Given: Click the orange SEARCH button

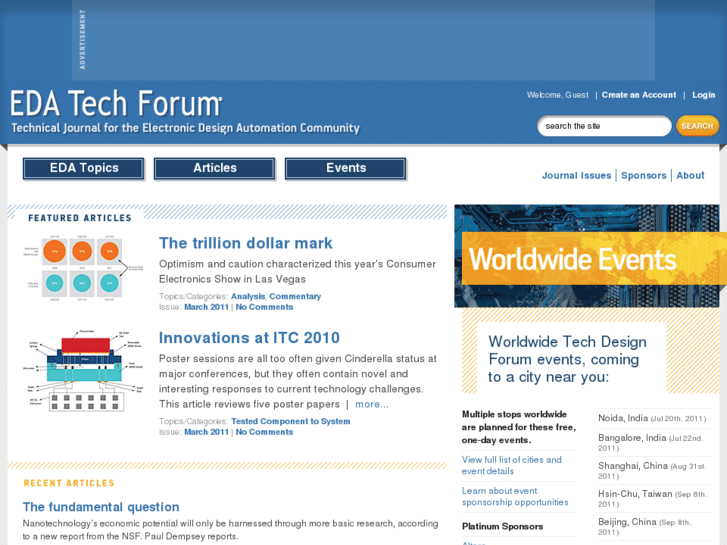Looking at the screenshot, I should point(697,126).
